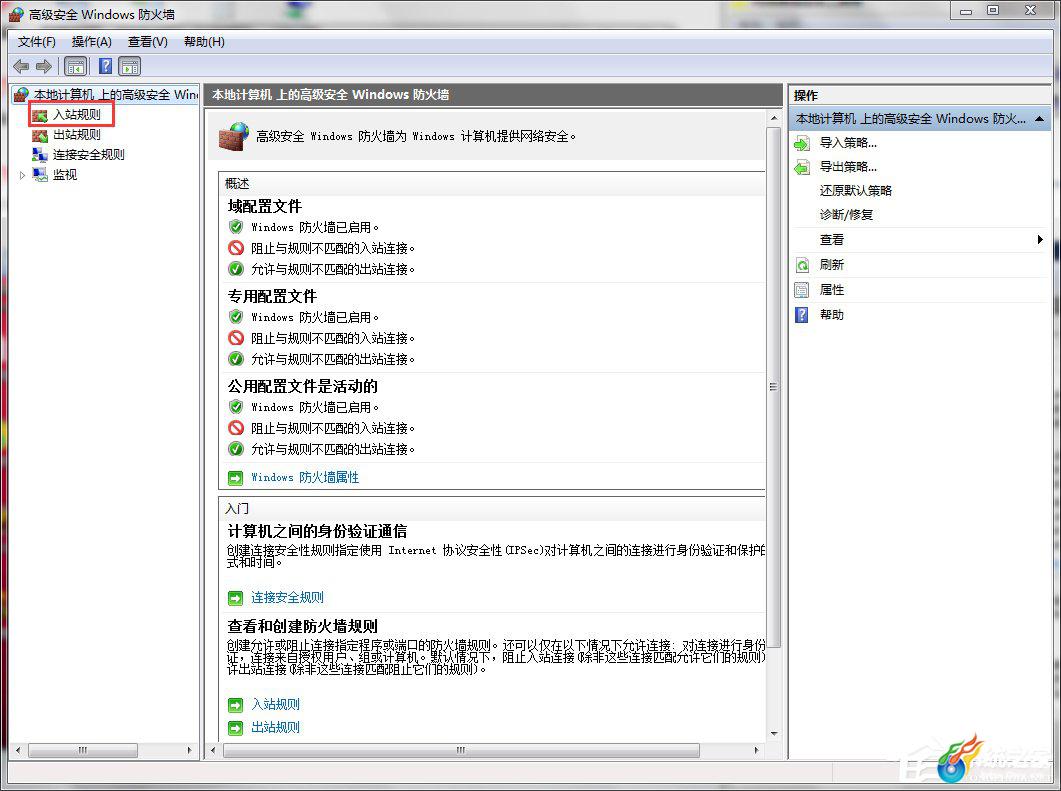Click the center pane scroll right arrow
Screen dimensions: 1061x791
[x=756, y=750]
